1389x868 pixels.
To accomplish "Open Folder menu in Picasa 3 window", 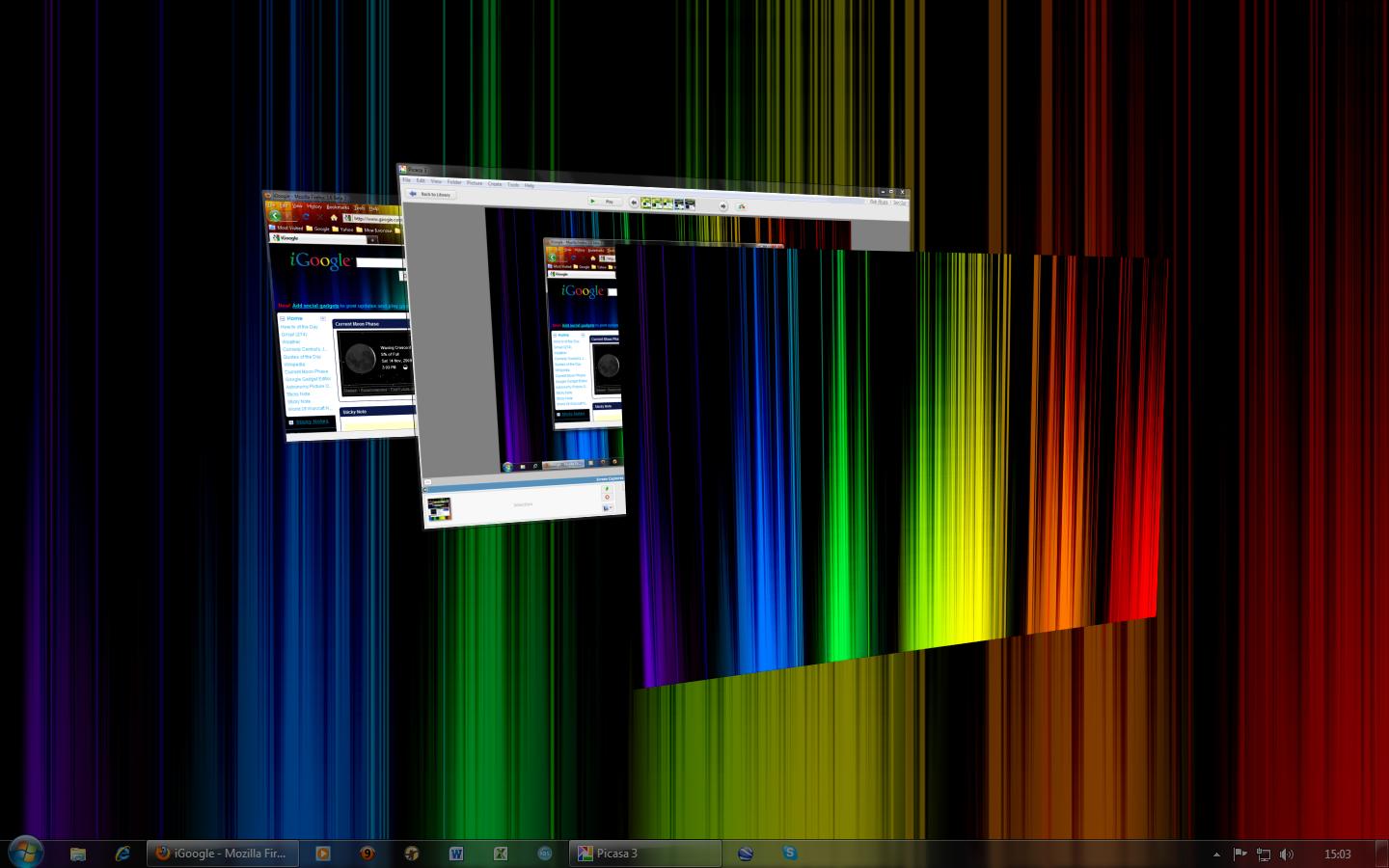I will click(454, 181).
